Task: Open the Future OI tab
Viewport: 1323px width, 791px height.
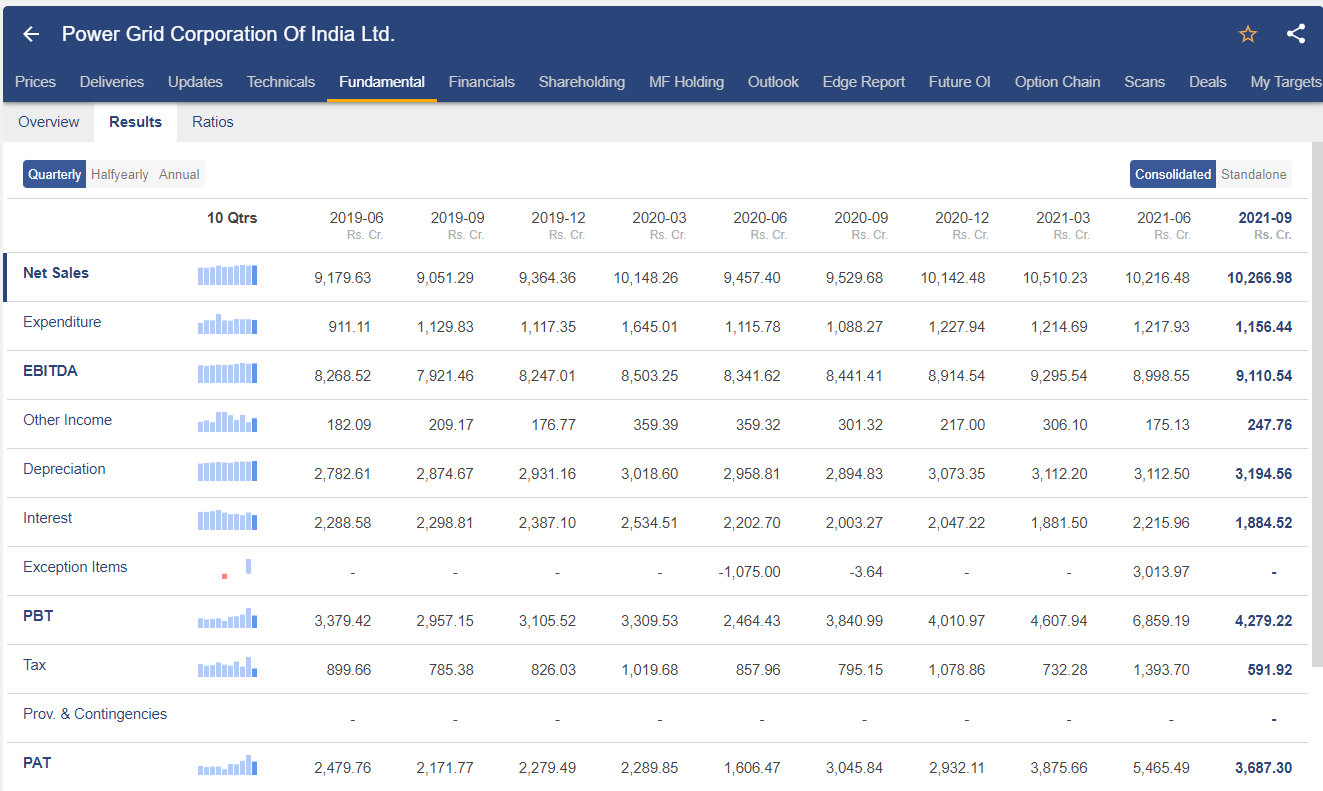Action: pyautogui.click(x=960, y=82)
